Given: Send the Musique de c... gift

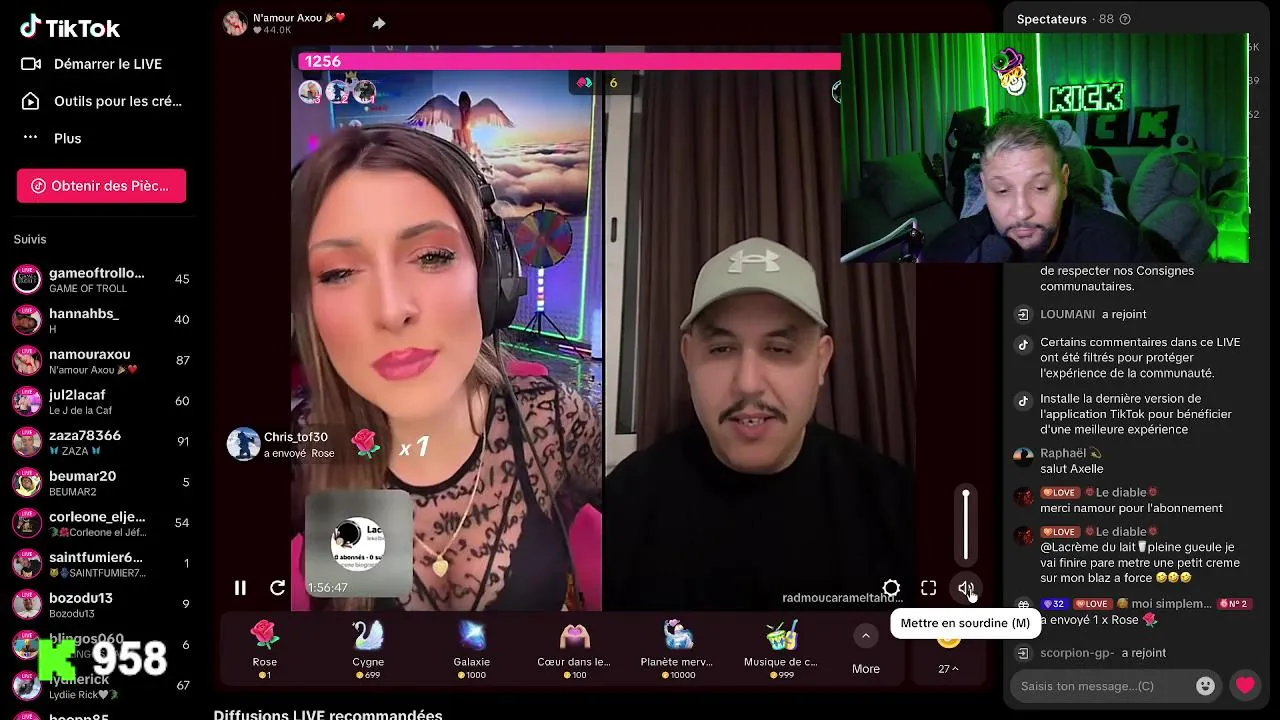Looking at the screenshot, I should (781, 648).
